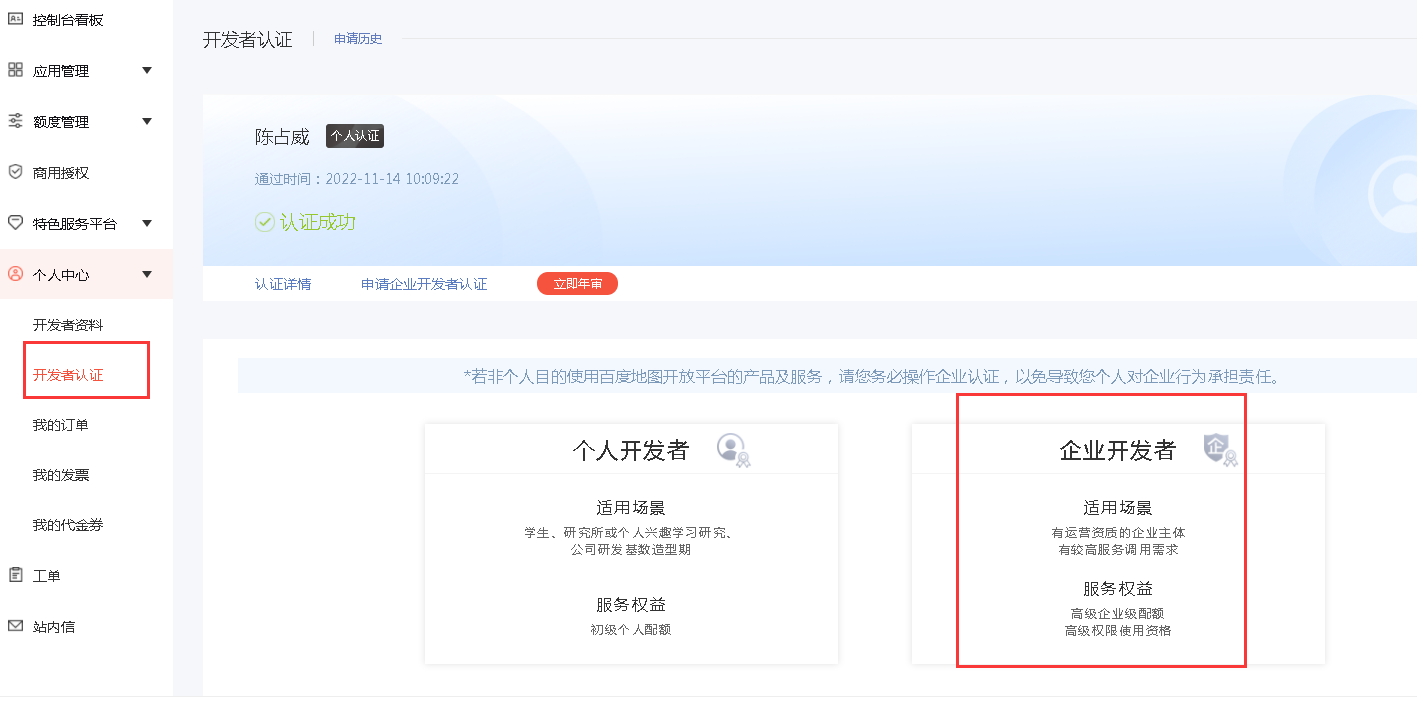Open 控制台看板 in the sidebar

[68, 20]
